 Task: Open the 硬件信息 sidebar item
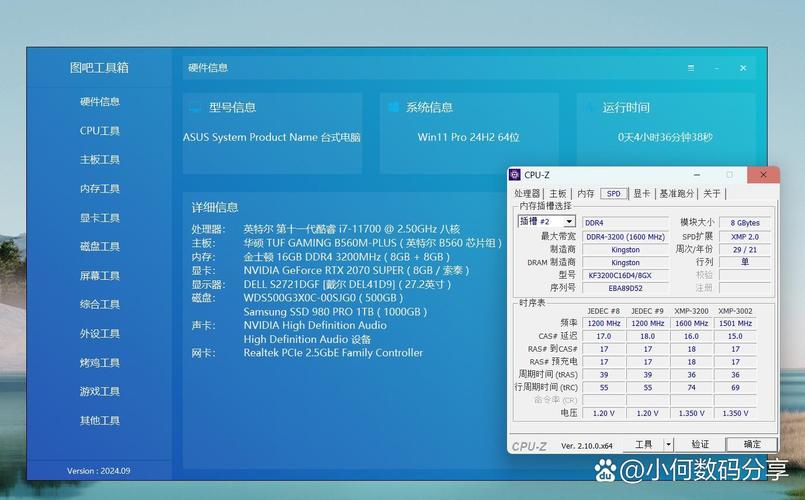tap(100, 102)
